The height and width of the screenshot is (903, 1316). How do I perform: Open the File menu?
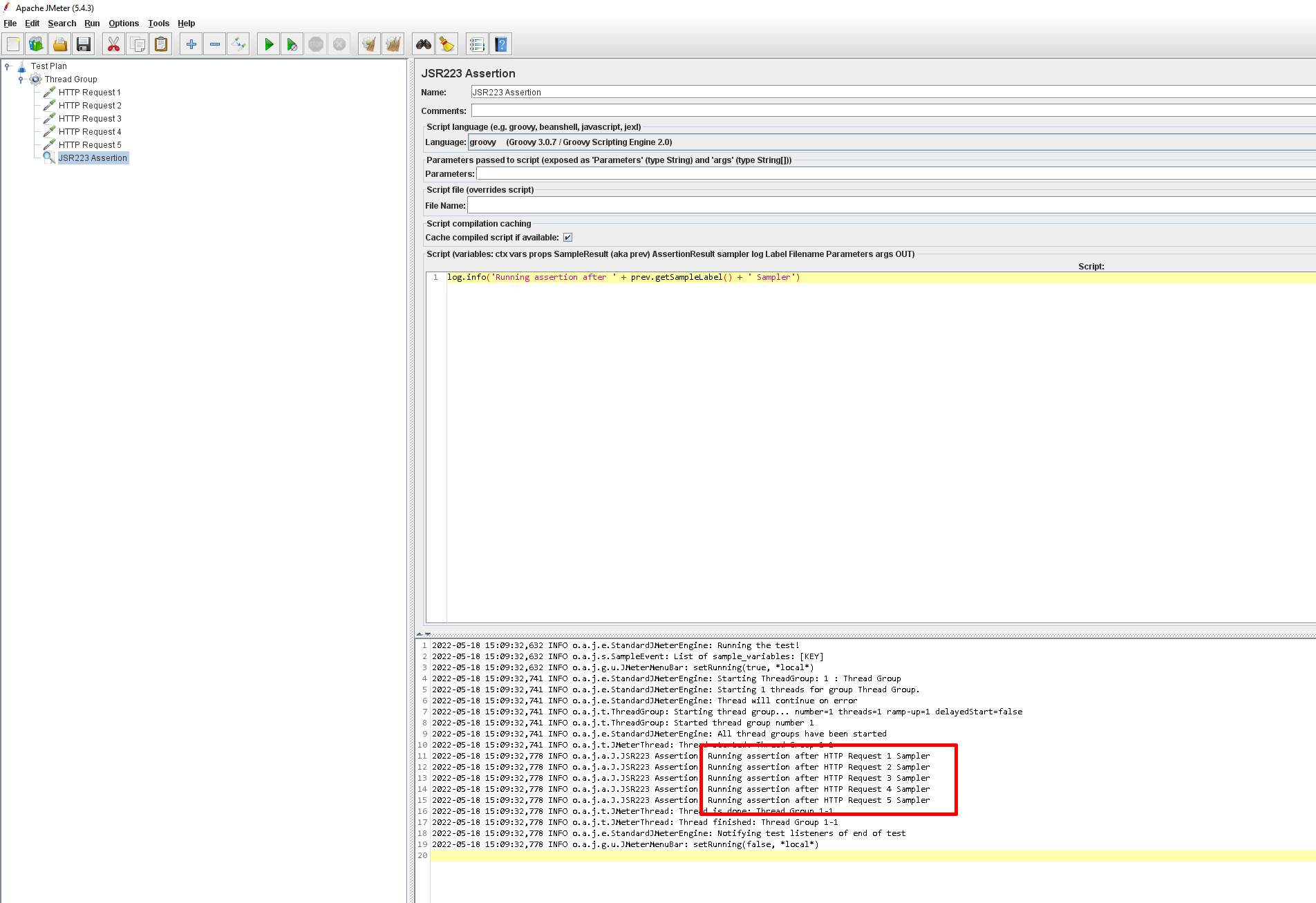(10, 23)
